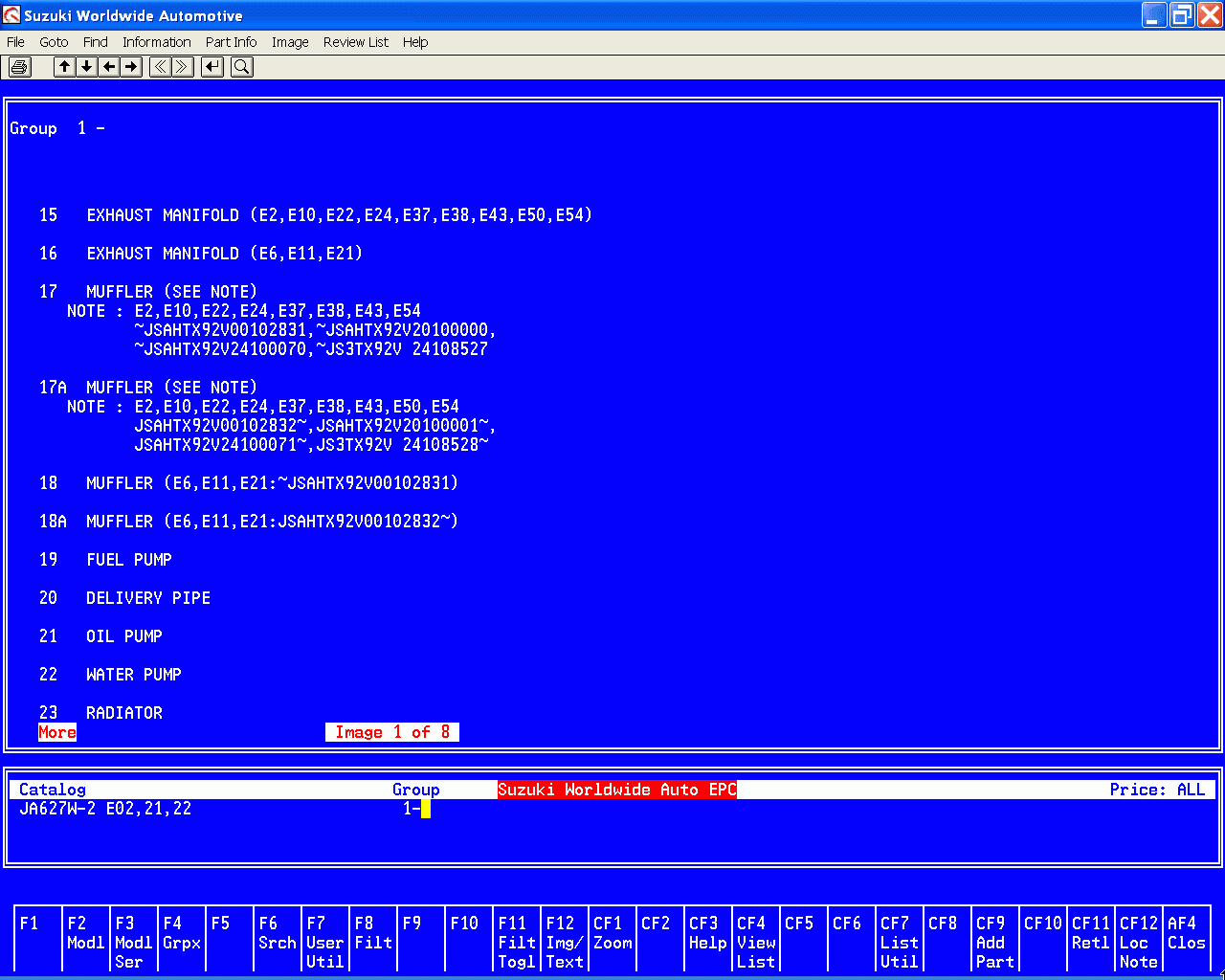Image resolution: width=1225 pixels, height=980 pixels.
Task: Select row 18 MUFFLER (E6,E11,E21:~JSAHTX92V00102831)
Action: coord(249,483)
